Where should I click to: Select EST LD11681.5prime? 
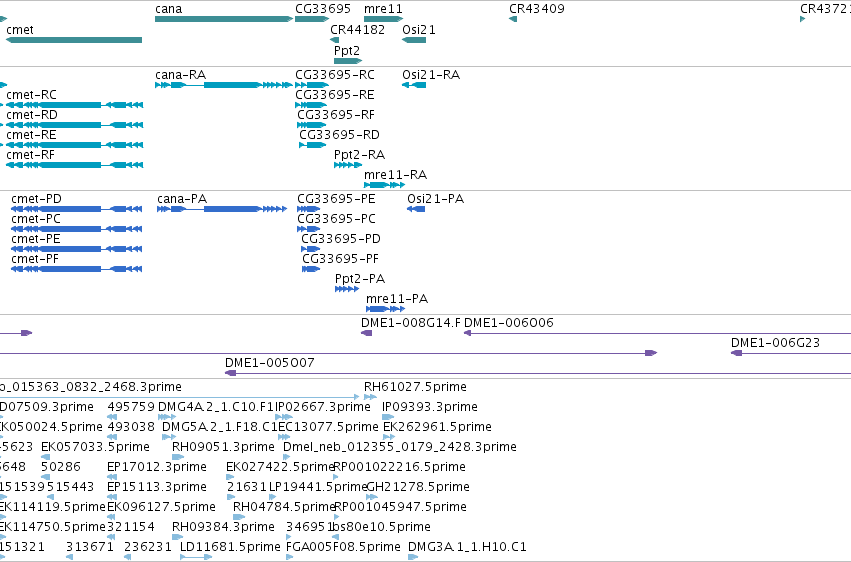196,557
